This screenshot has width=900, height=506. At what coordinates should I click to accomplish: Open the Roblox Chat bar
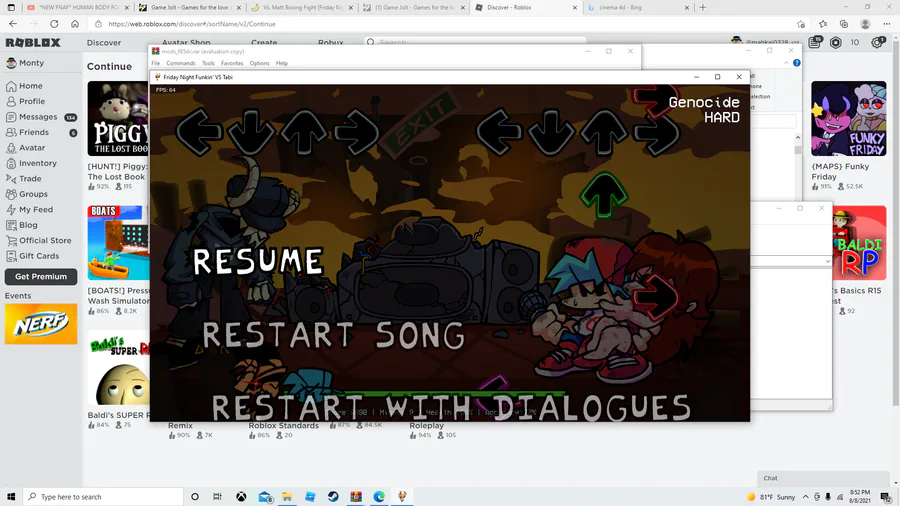823,478
